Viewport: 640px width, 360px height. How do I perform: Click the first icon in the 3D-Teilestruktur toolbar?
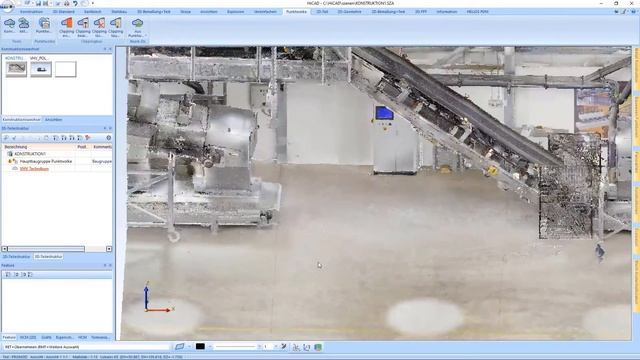click(x=6, y=138)
